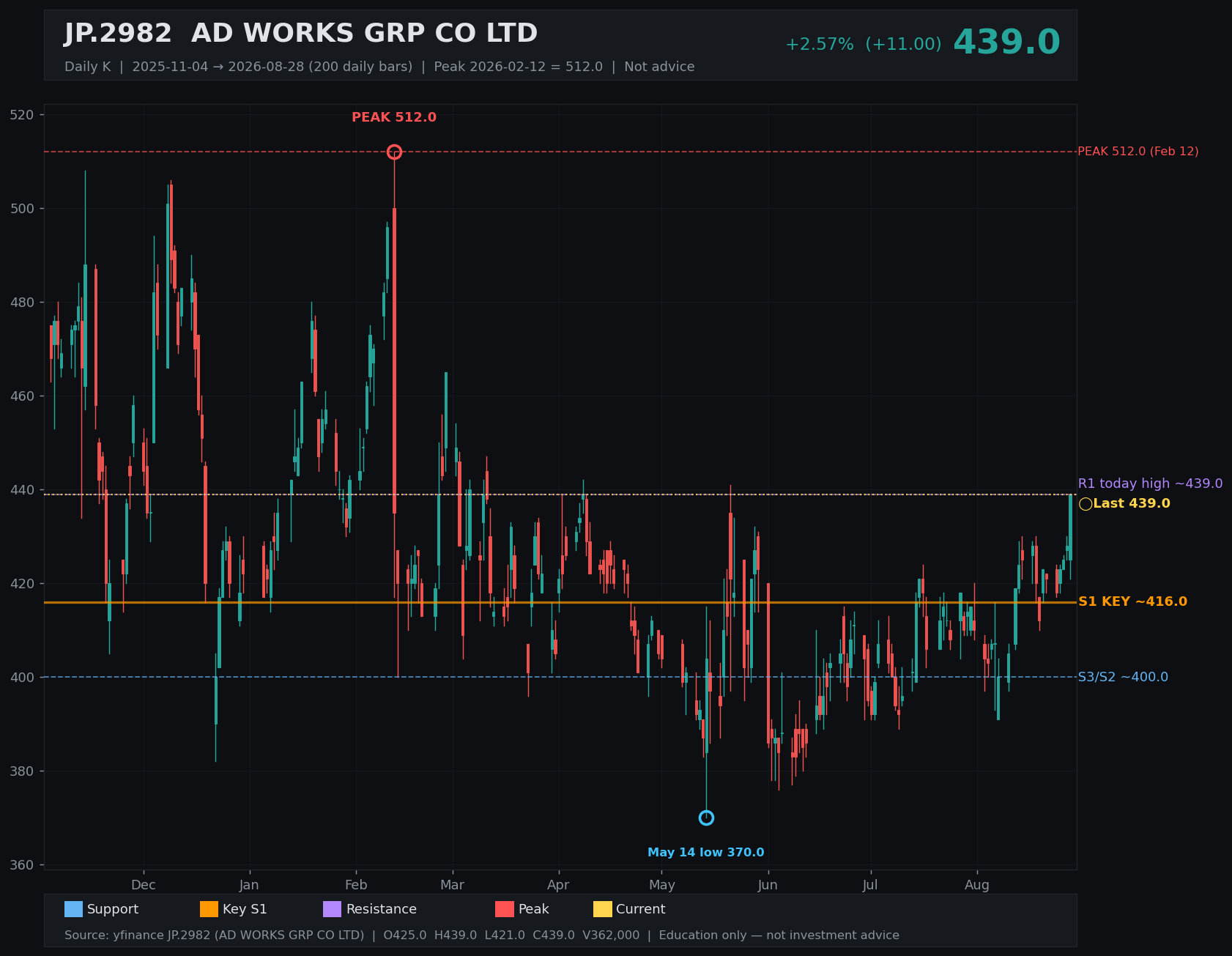Select the Jan date axis label
Viewport: 1232px width, 956px height.
pyautogui.click(x=249, y=885)
